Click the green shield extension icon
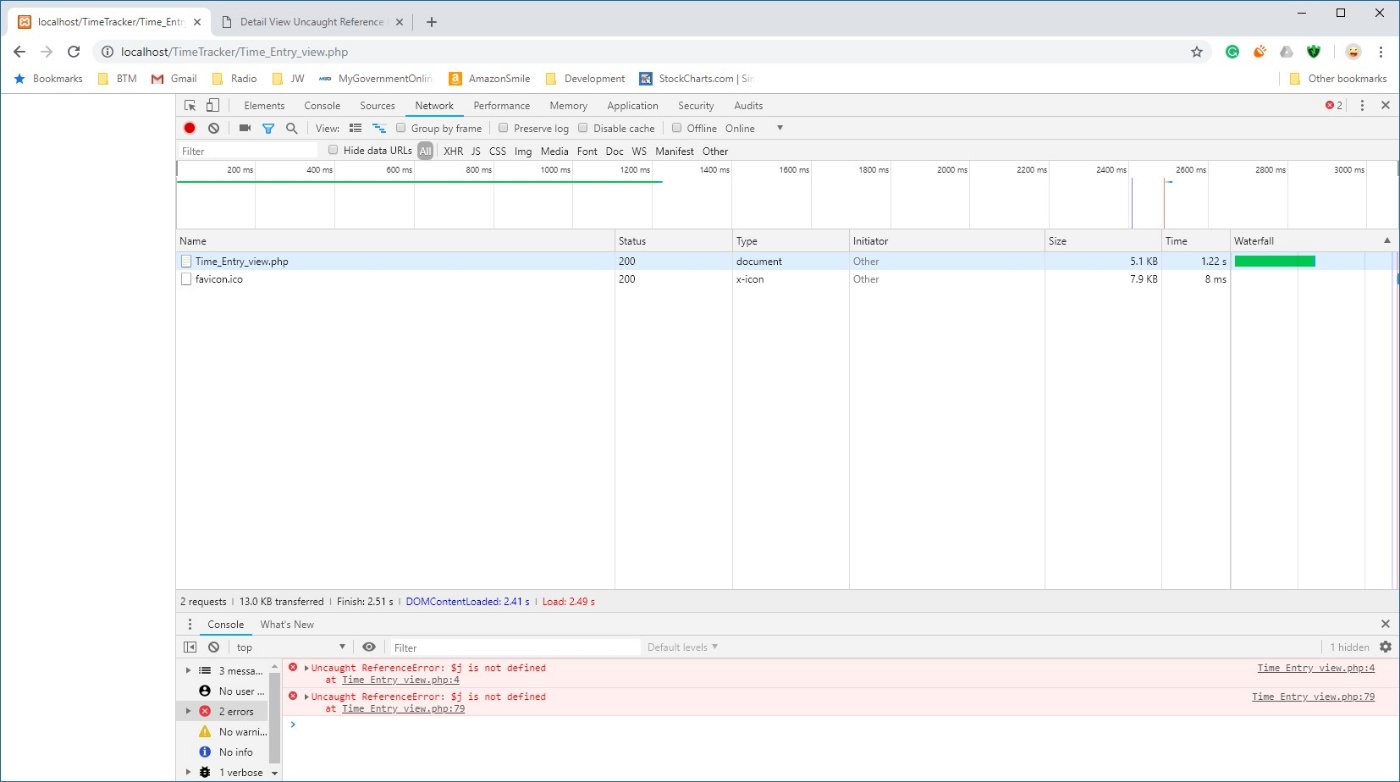The width and height of the screenshot is (1400, 782). [1314, 52]
